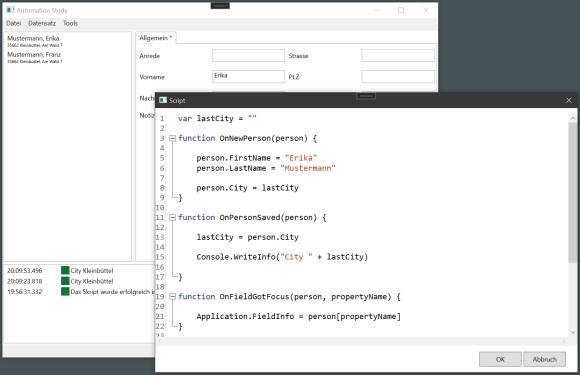Viewport: 580px width, 375px height.
Task: Close the Automation Study window
Action: pos(426,10)
